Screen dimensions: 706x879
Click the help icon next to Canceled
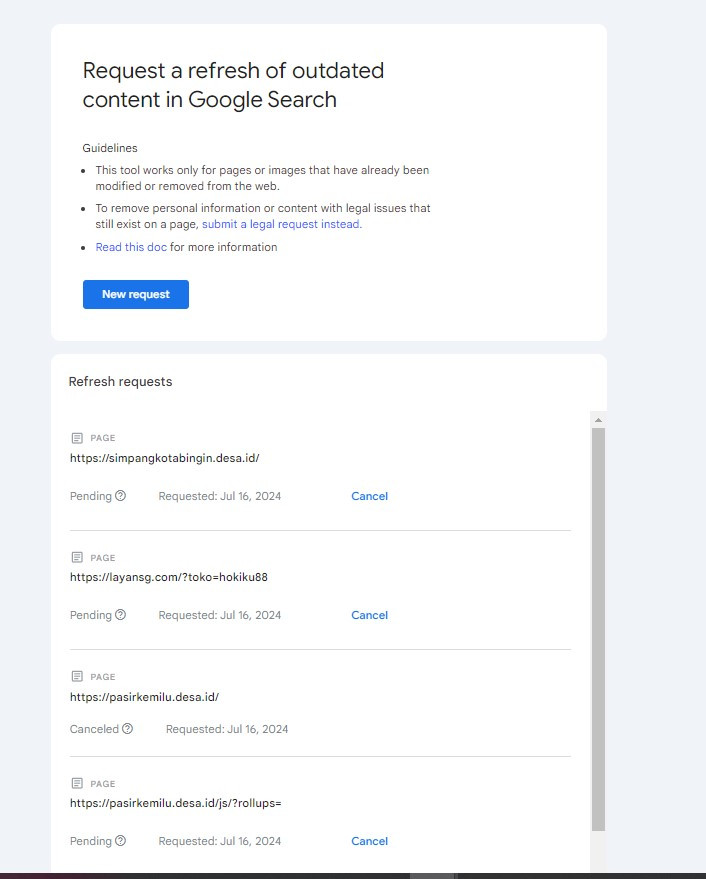(128, 729)
